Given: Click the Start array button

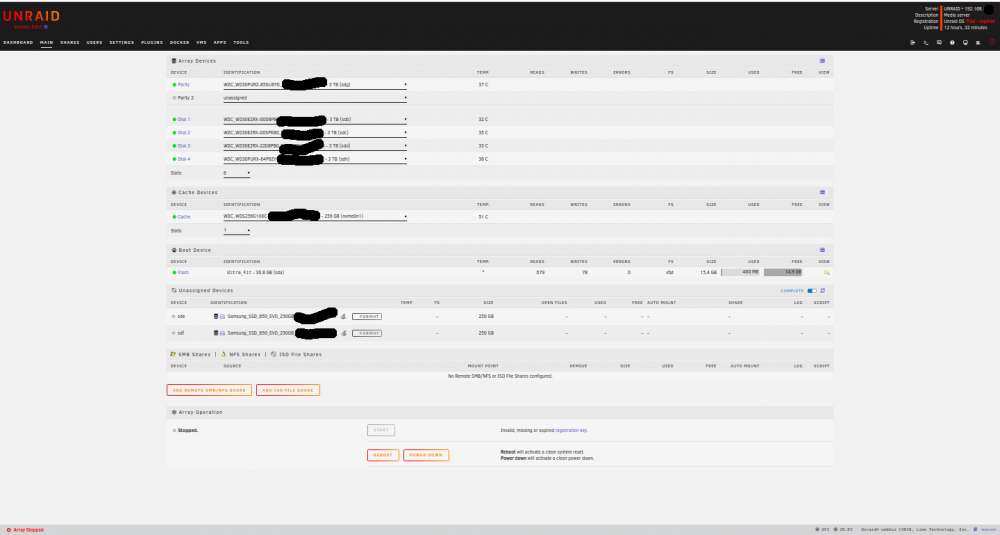Looking at the screenshot, I should pos(381,430).
